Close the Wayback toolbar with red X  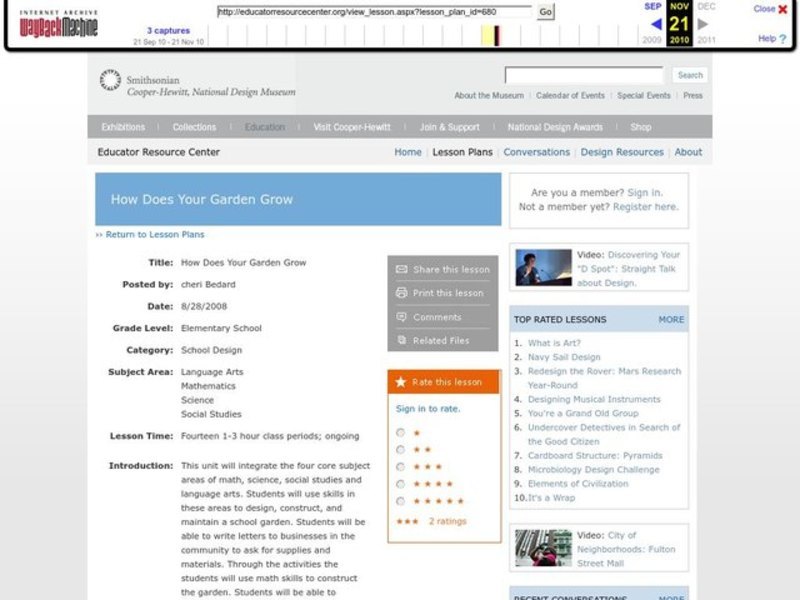pyautogui.click(x=782, y=9)
